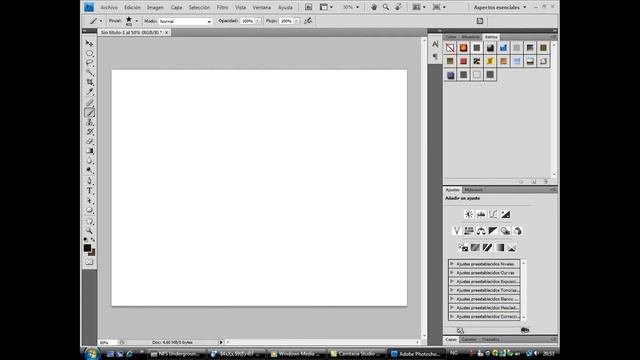Add an Exposure adjustment

click(505, 214)
